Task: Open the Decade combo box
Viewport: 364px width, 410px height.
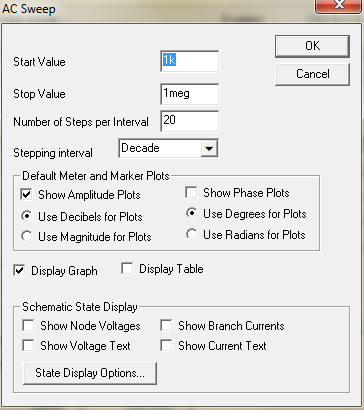Action: pyautogui.click(x=169, y=148)
